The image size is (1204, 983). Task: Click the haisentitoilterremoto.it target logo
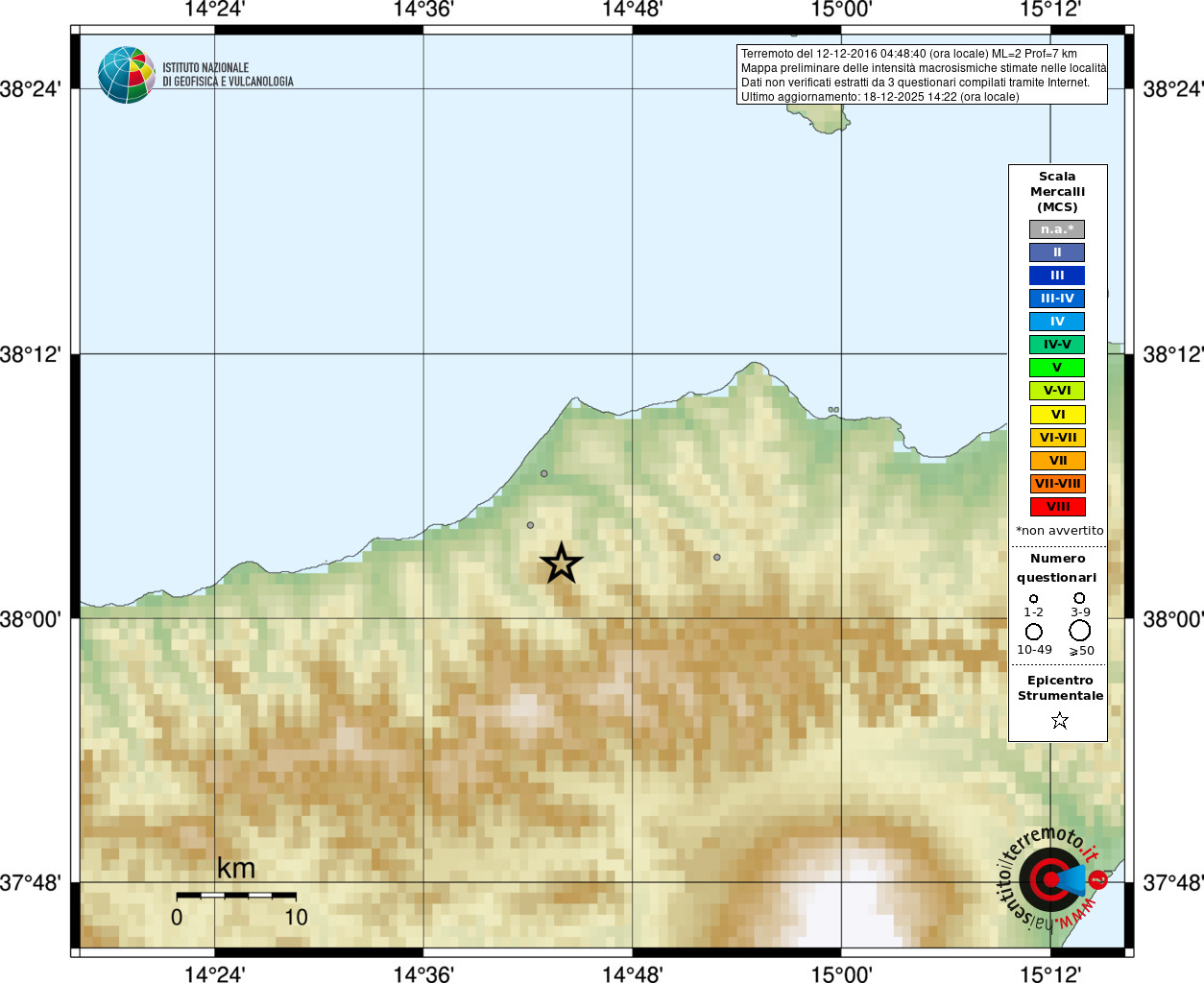1050,879
